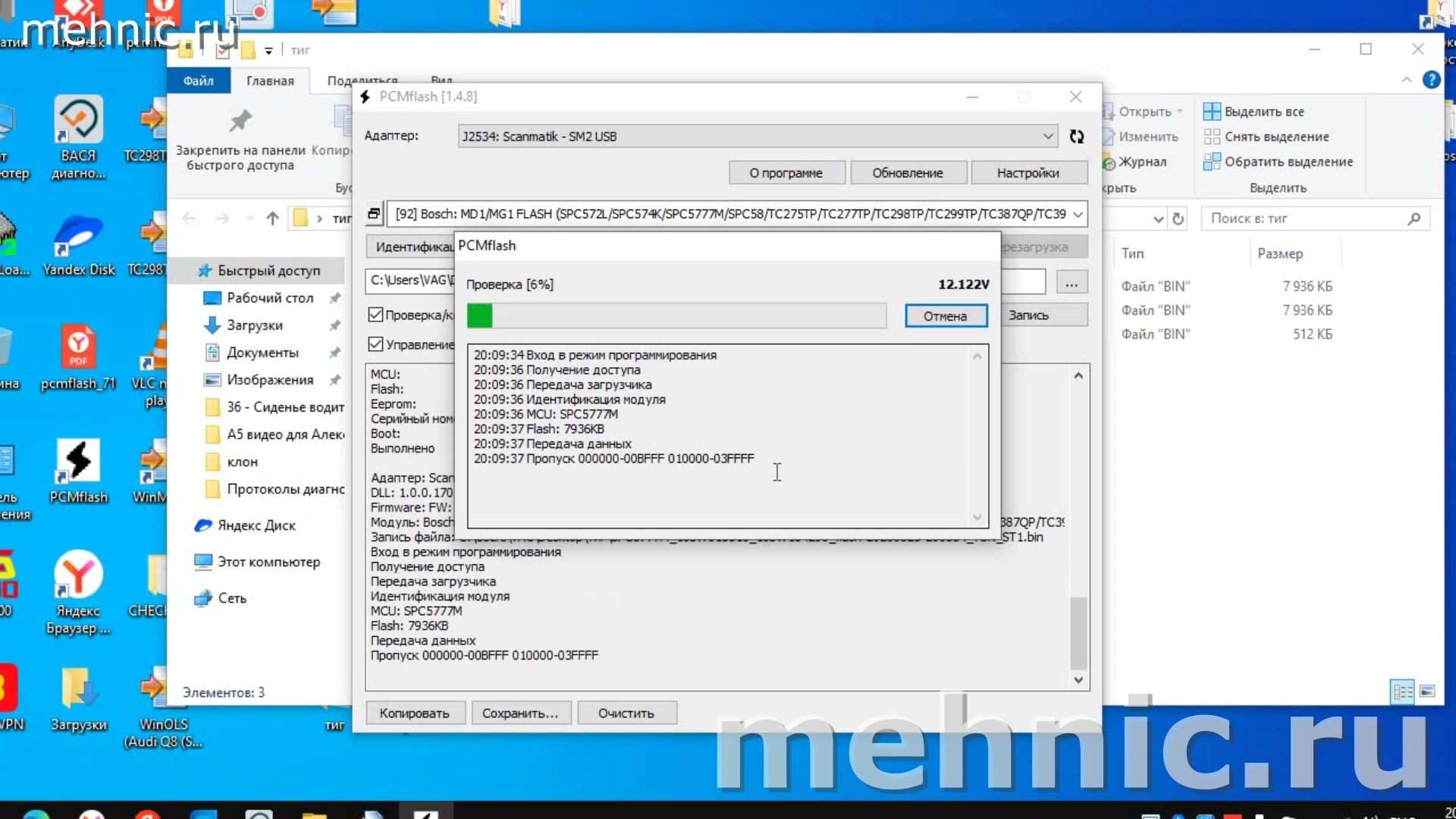Screen dimensions: 1456x819
Task: Switch to the Главная ribbon tab
Action: click(x=270, y=81)
